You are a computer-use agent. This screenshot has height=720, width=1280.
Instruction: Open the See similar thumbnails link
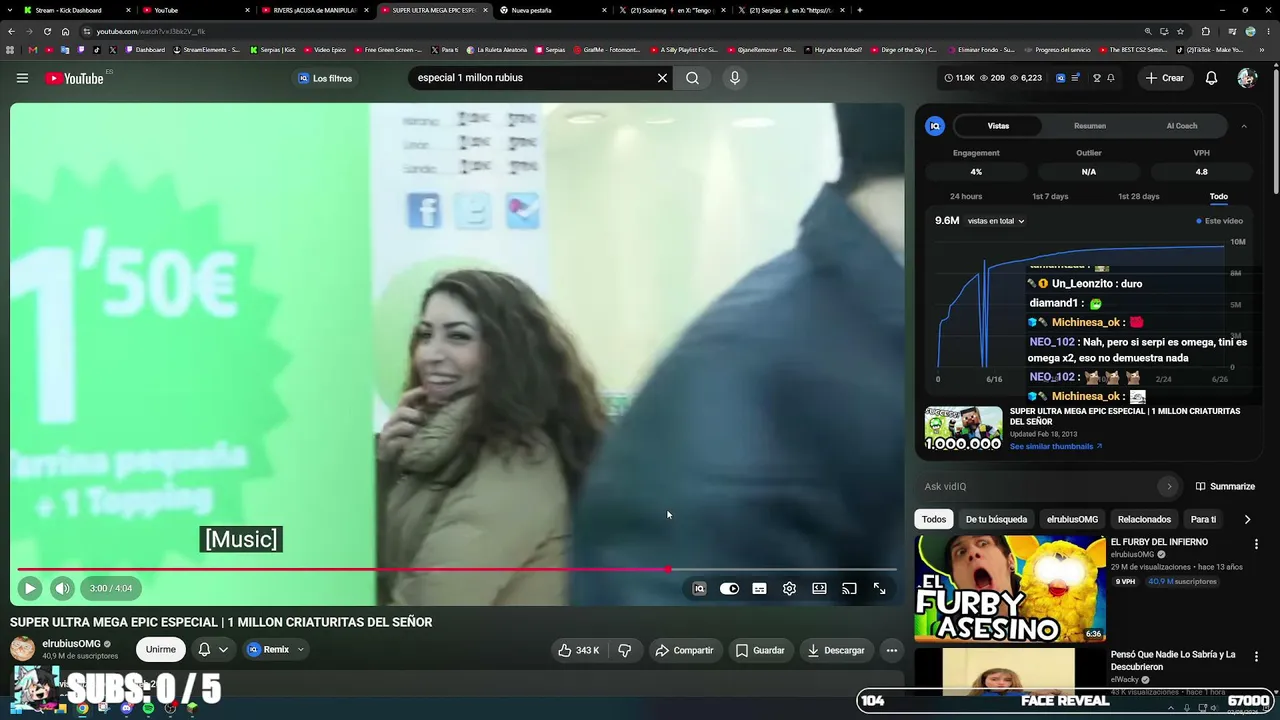[x=1056, y=446]
